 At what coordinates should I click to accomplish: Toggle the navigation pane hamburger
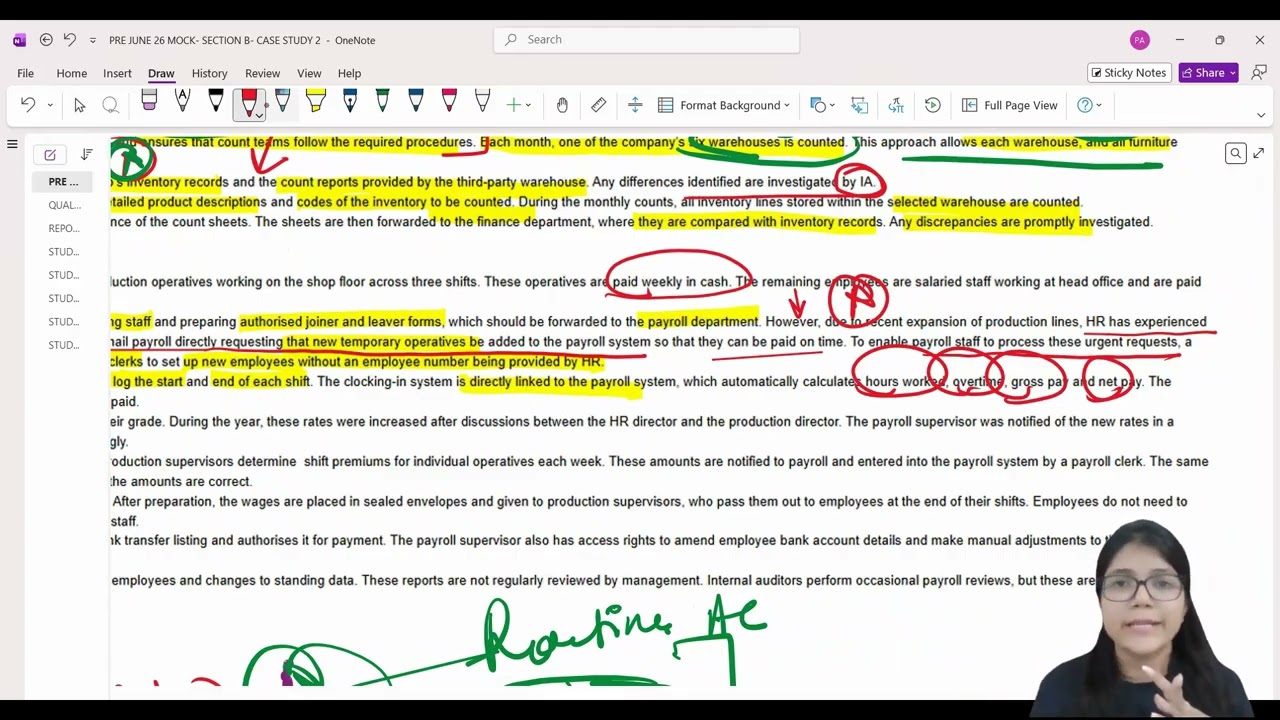pyautogui.click(x=12, y=144)
